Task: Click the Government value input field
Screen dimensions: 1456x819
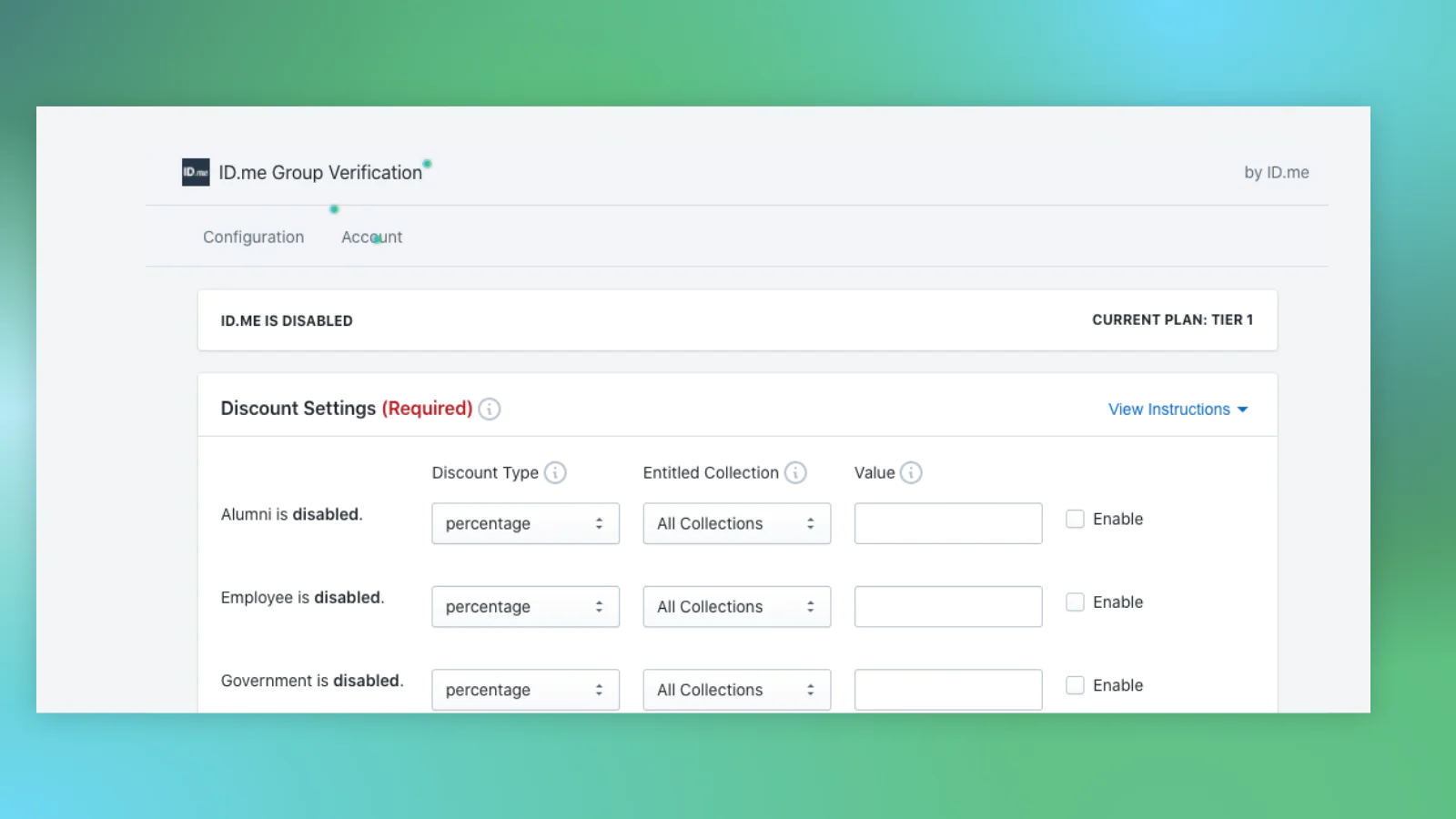Action: 947,690
